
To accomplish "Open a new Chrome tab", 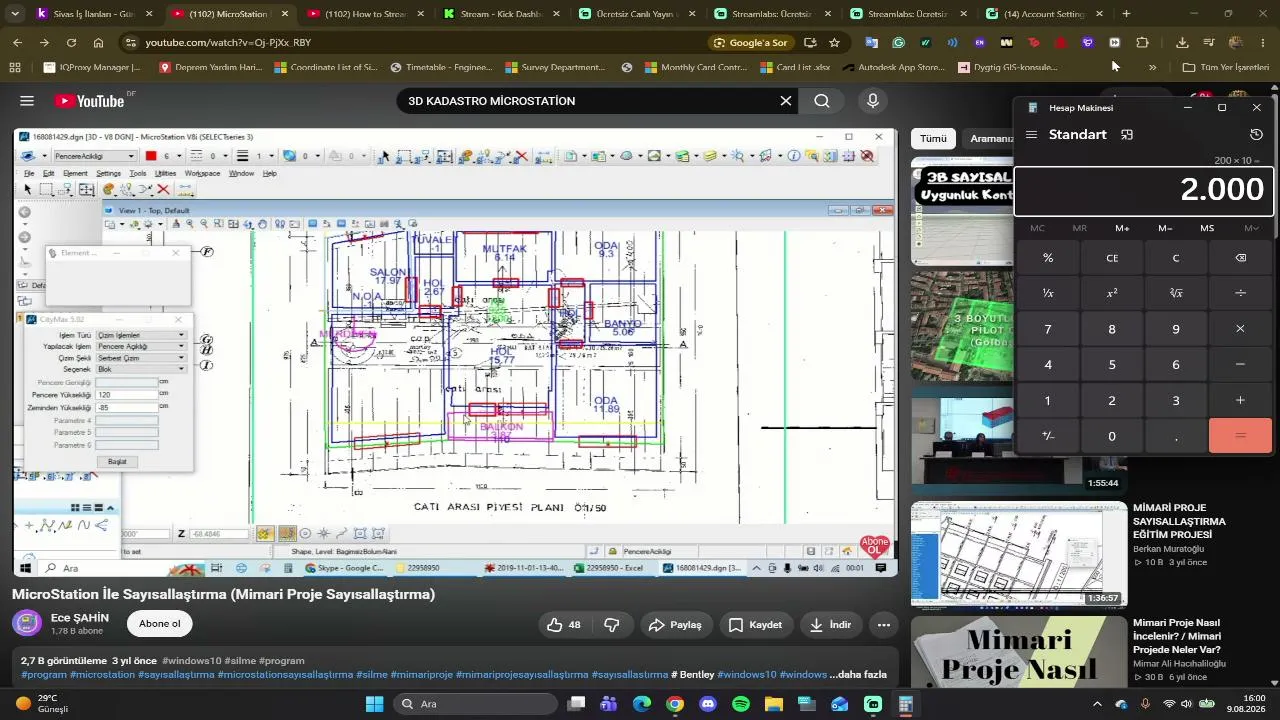I will (1126, 14).
